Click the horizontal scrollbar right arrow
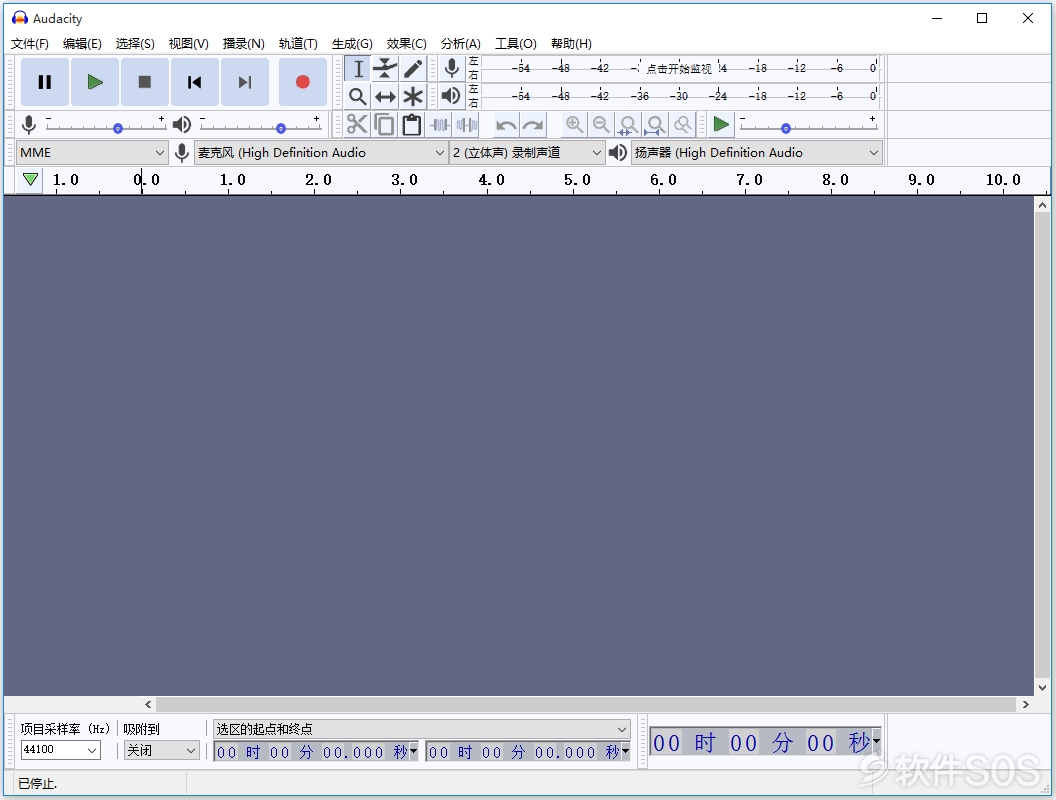This screenshot has height=800, width=1056. click(1025, 704)
